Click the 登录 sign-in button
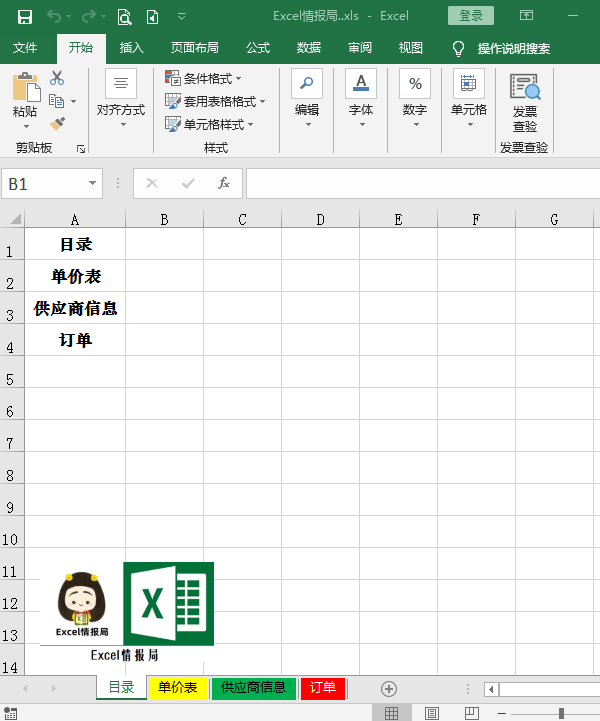Screen dimensions: 600x721 point(471,16)
